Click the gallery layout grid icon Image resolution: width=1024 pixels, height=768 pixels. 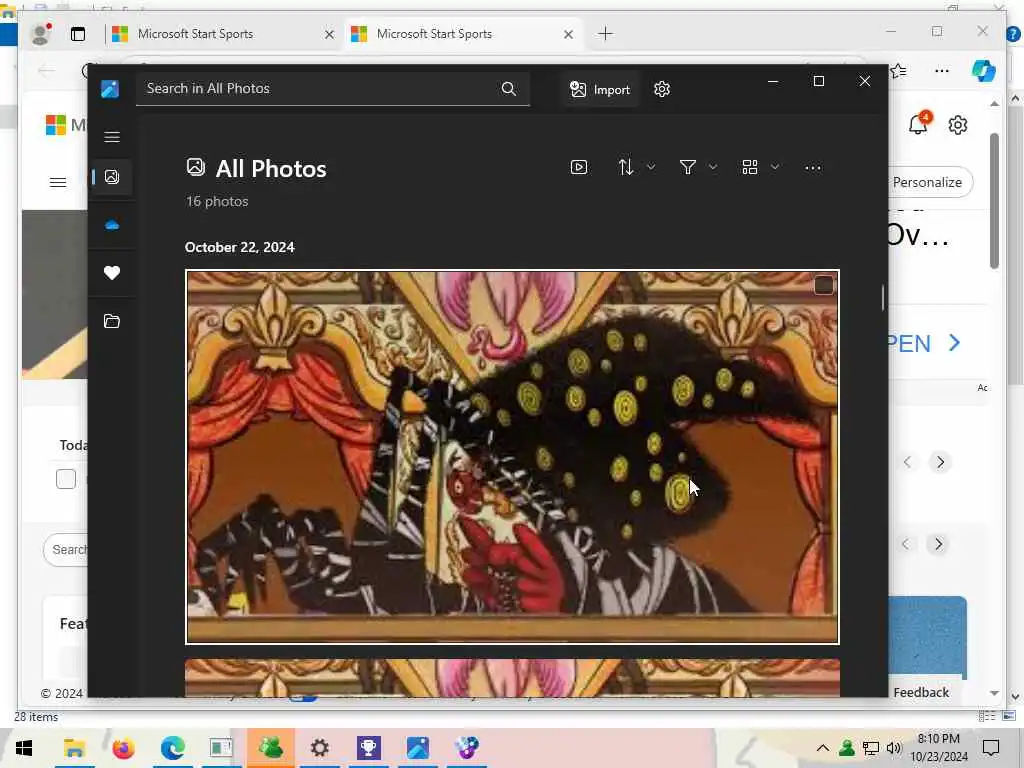[x=750, y=167]
